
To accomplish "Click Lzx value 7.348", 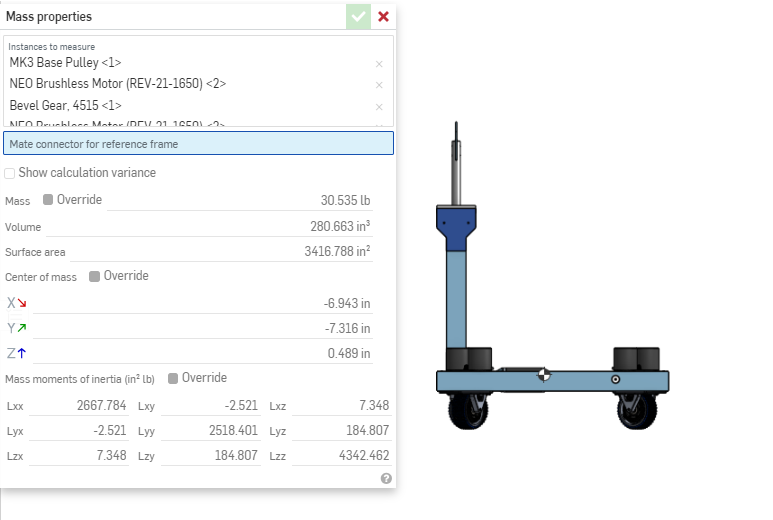I will tap(111, 455).
